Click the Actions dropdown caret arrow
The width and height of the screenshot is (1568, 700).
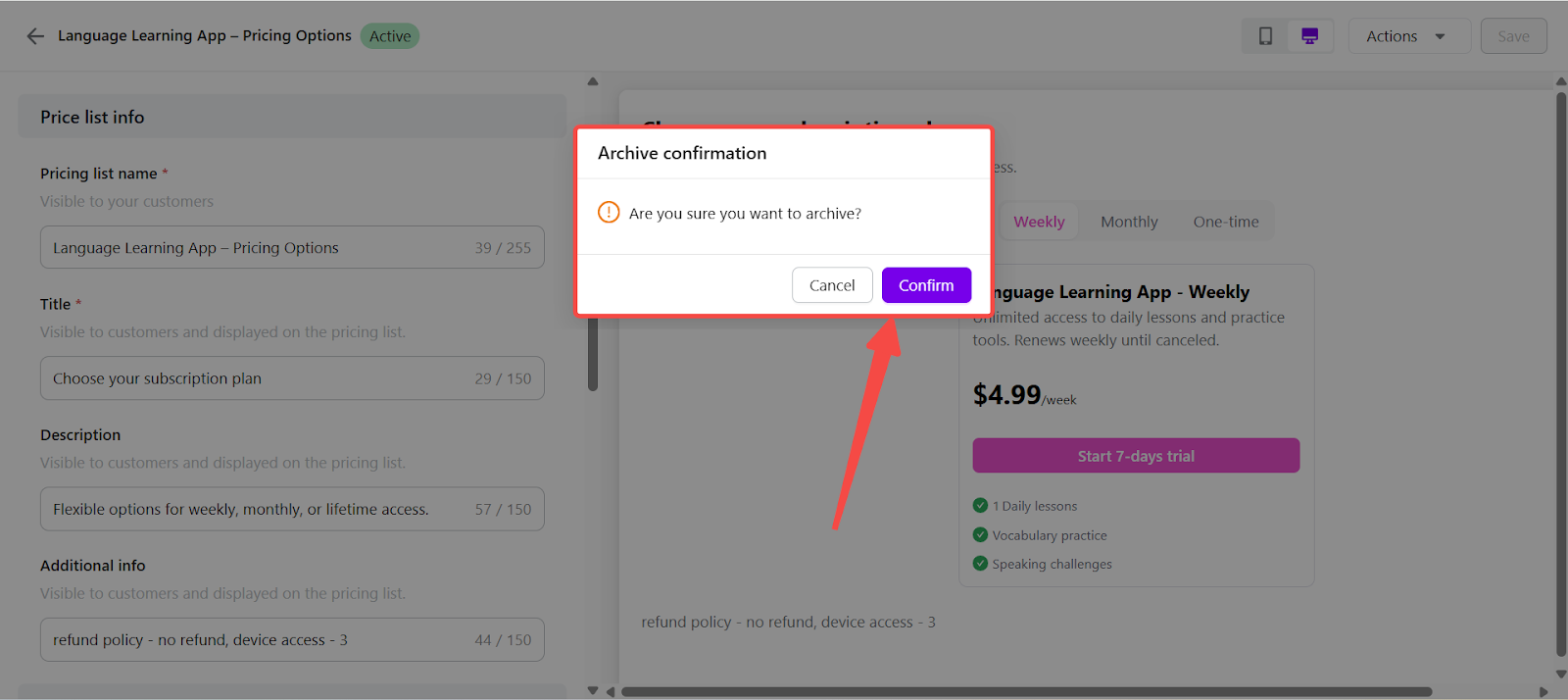pos(1440,36)
